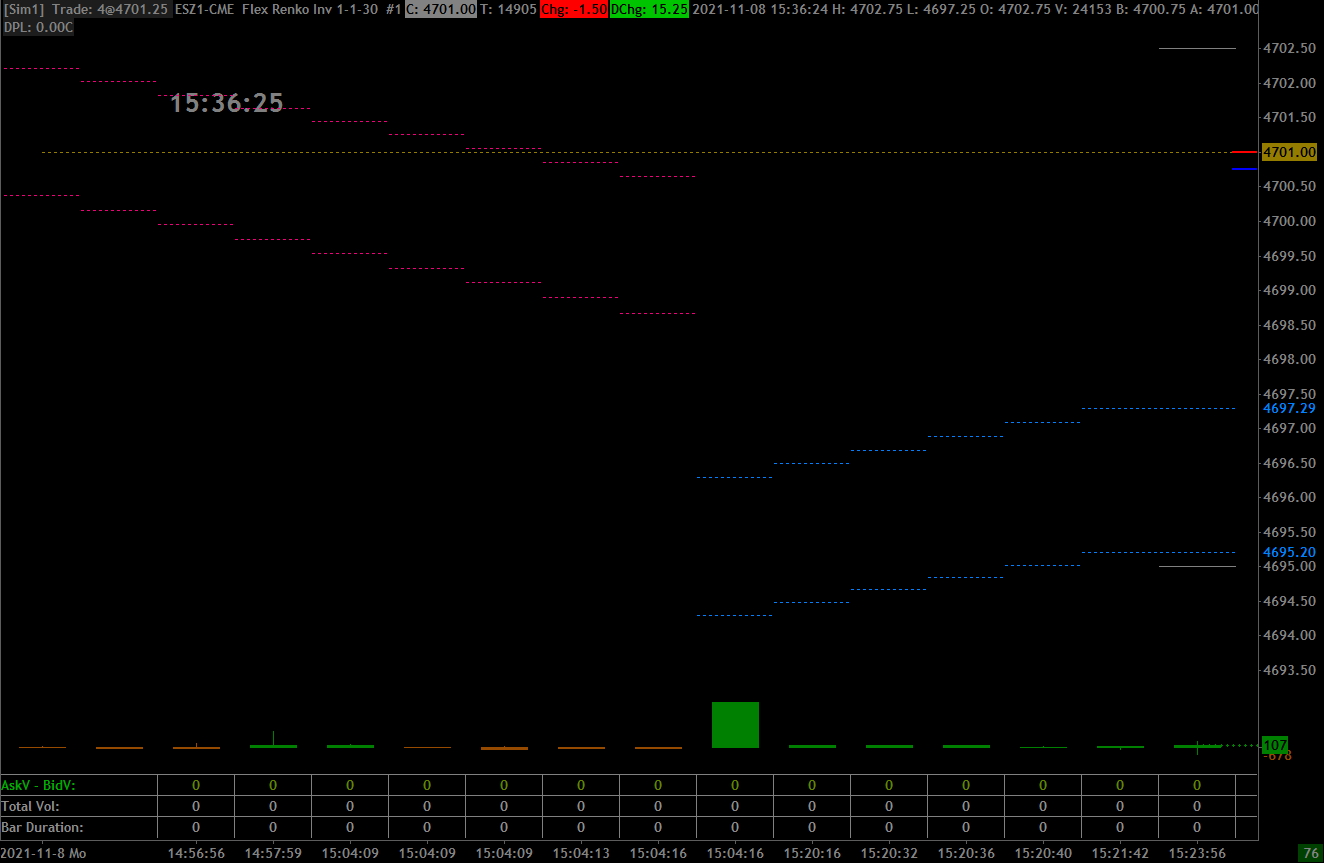Screen dimensions: 1324x863
Task: Click the large 15:36:25 clock display
Action: tap(227, 103)
